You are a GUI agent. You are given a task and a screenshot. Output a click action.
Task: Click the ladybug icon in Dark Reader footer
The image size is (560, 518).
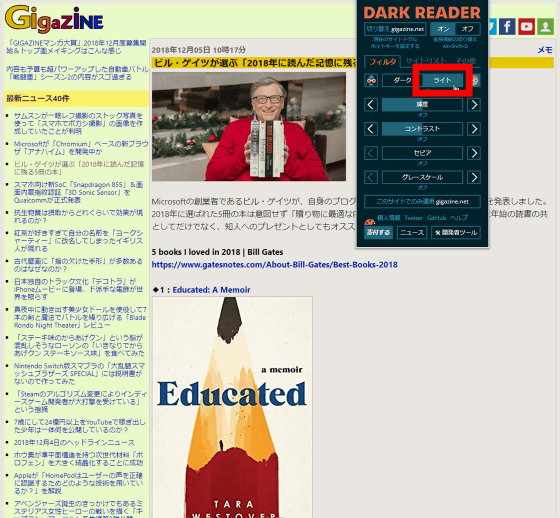(x=369, y=221)
